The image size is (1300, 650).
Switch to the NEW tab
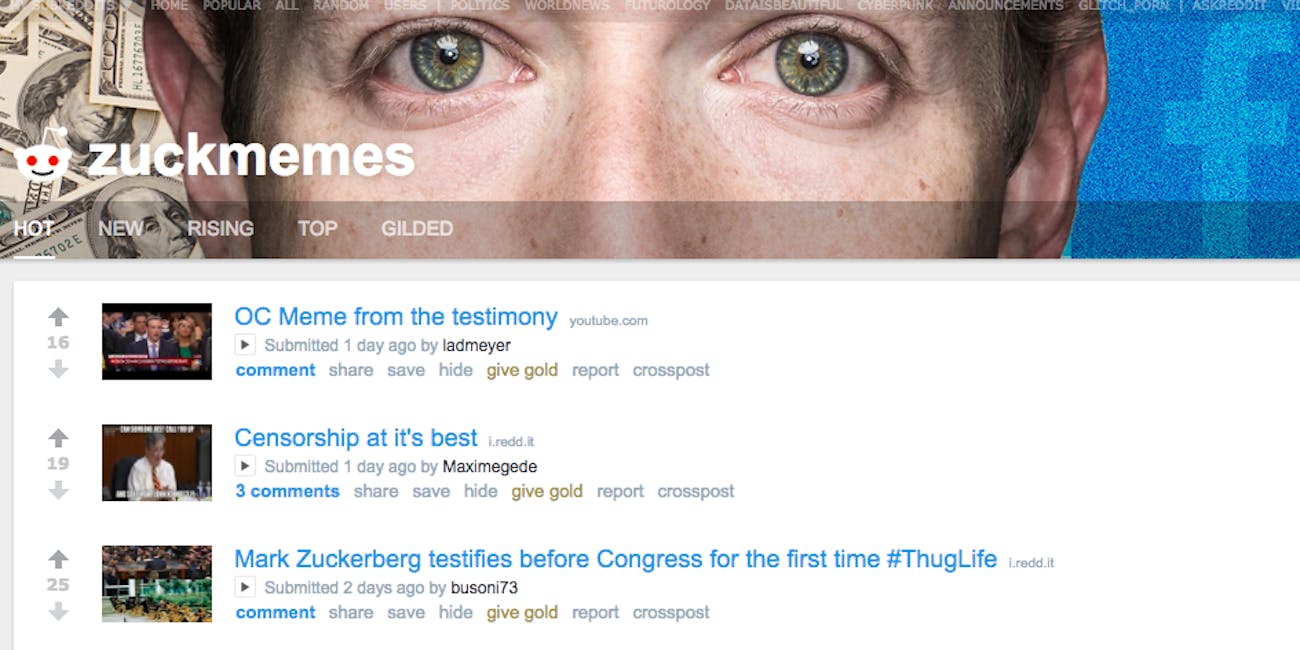pos(121,229)
